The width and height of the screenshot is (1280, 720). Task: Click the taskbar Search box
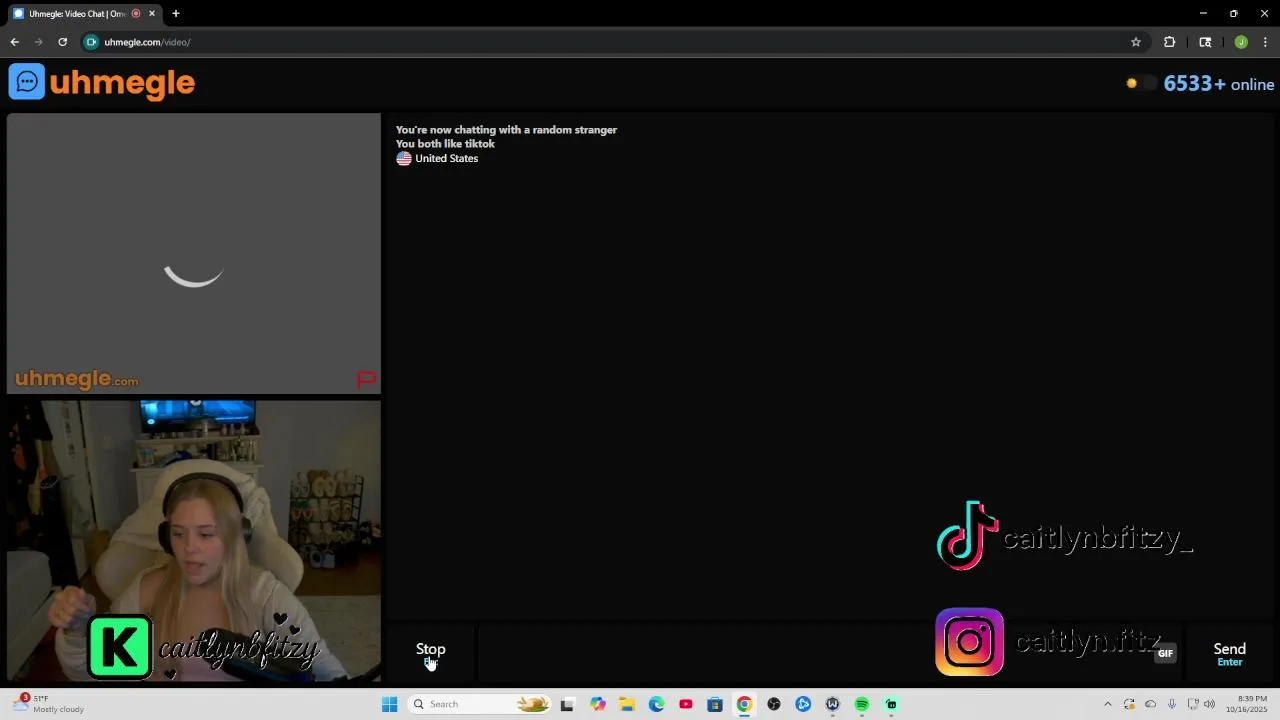[x=481, y=704]
